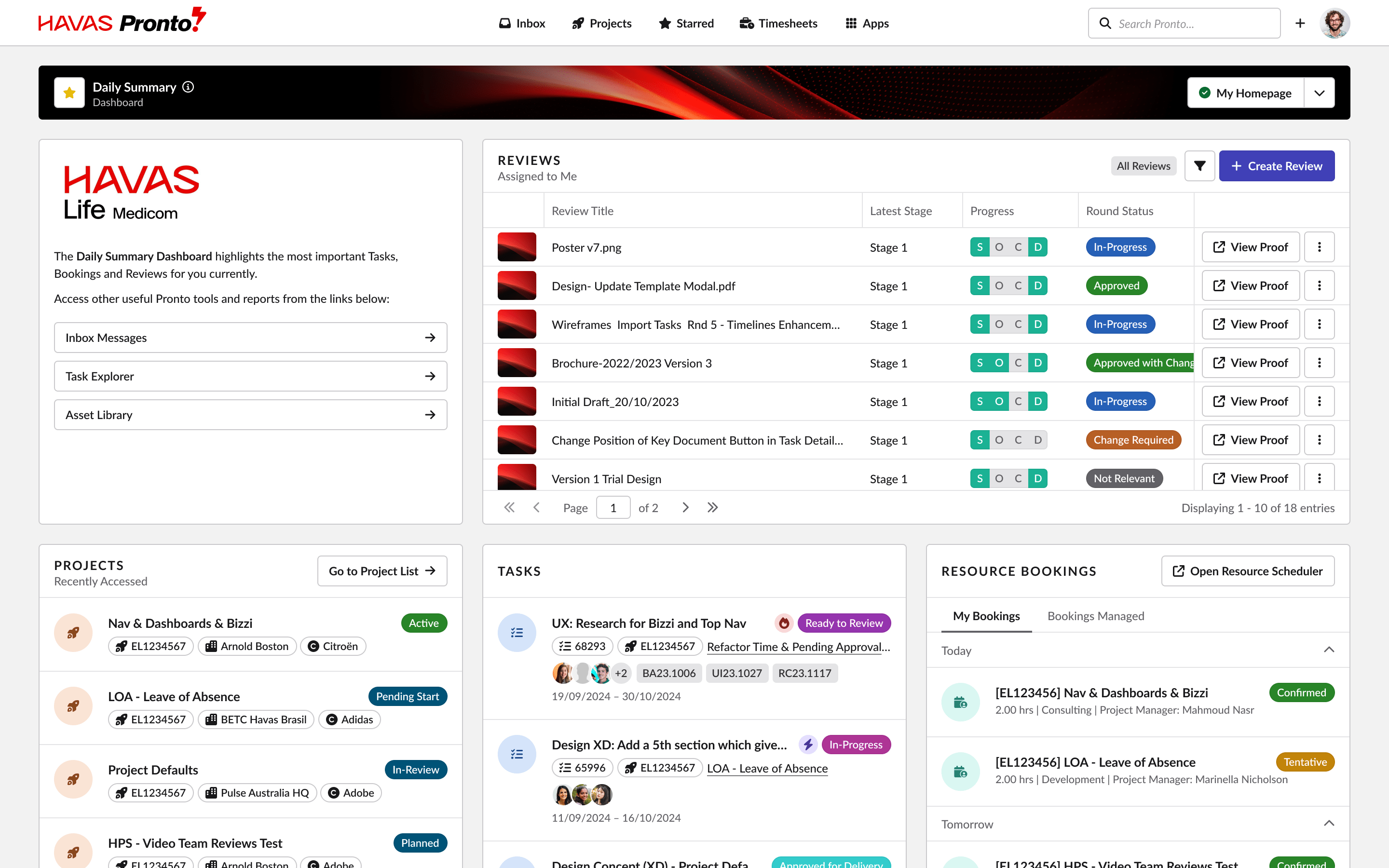Click the Create Review button
The image size is (1389, 868).
(1277, 166)
